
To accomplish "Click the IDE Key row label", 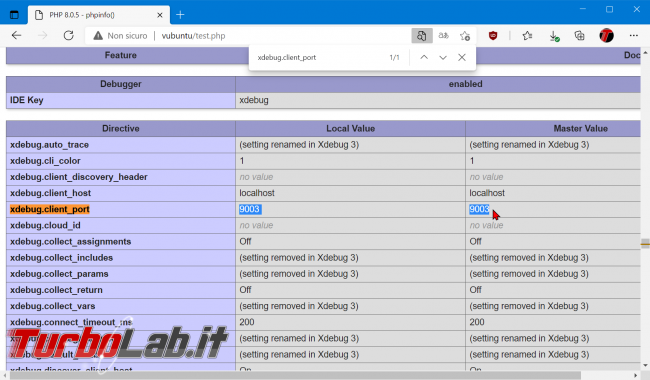I will pos(27,100).
